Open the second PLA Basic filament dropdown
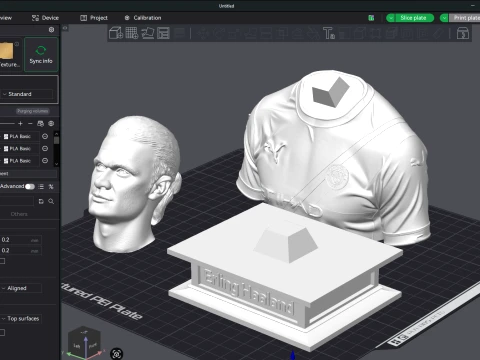 click(20, 149)
